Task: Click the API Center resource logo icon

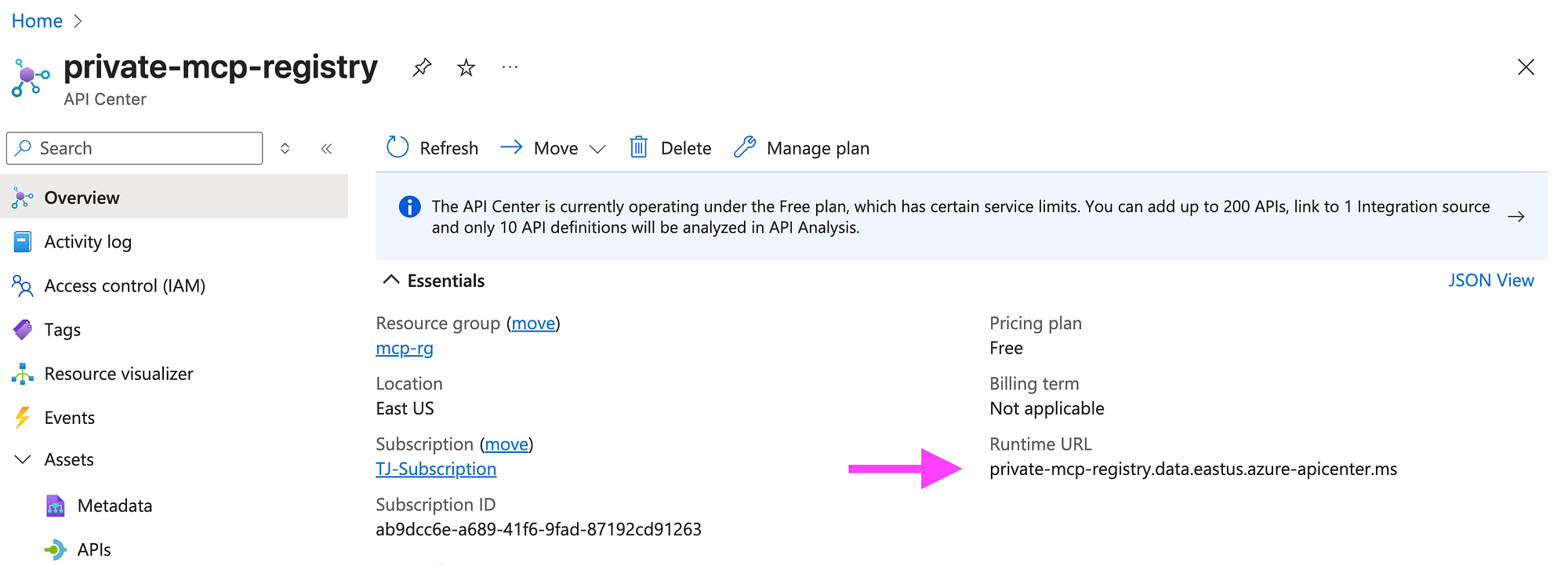Action: click(x=31, y=78)
